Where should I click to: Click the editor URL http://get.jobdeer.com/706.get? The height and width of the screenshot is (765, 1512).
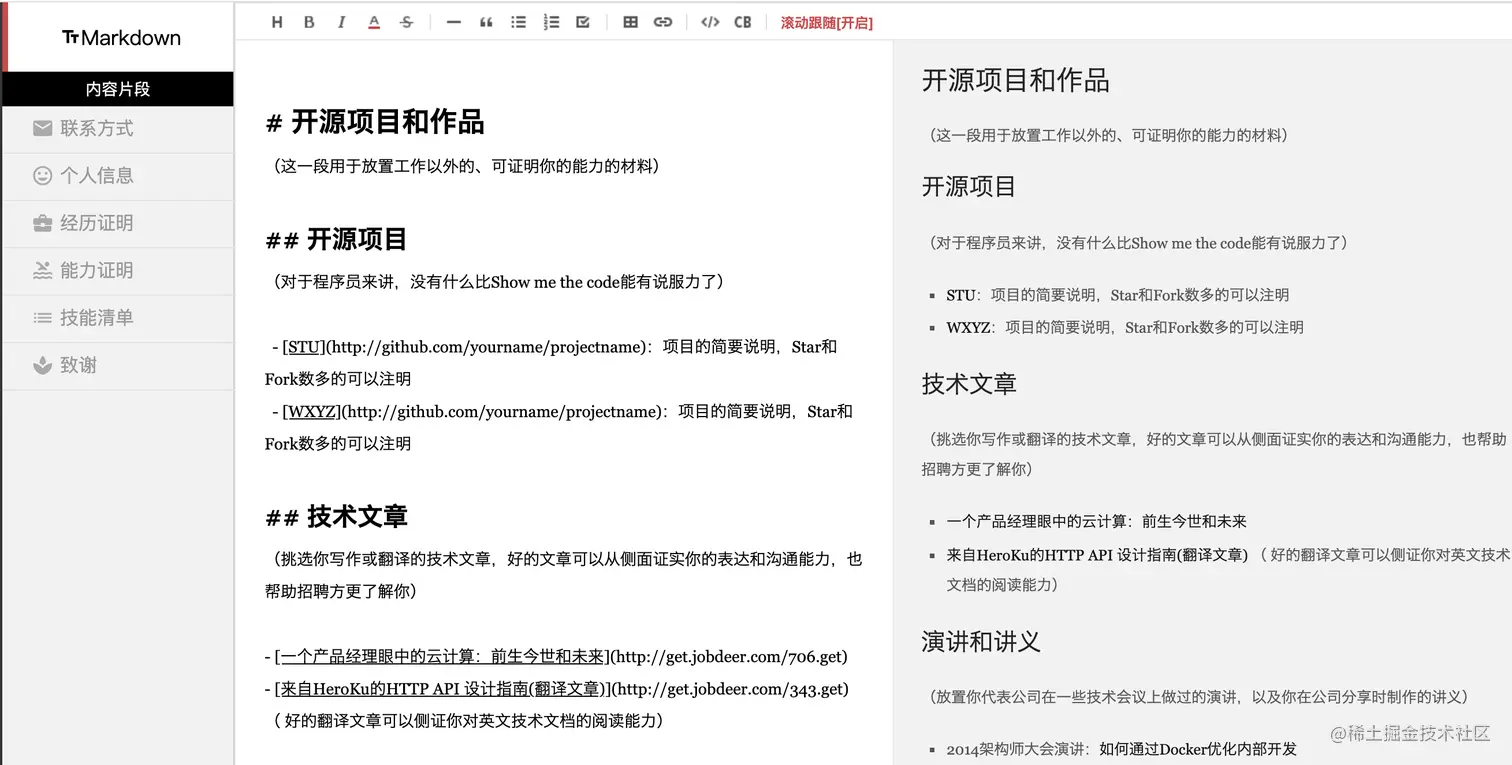(x=729, y=657)
